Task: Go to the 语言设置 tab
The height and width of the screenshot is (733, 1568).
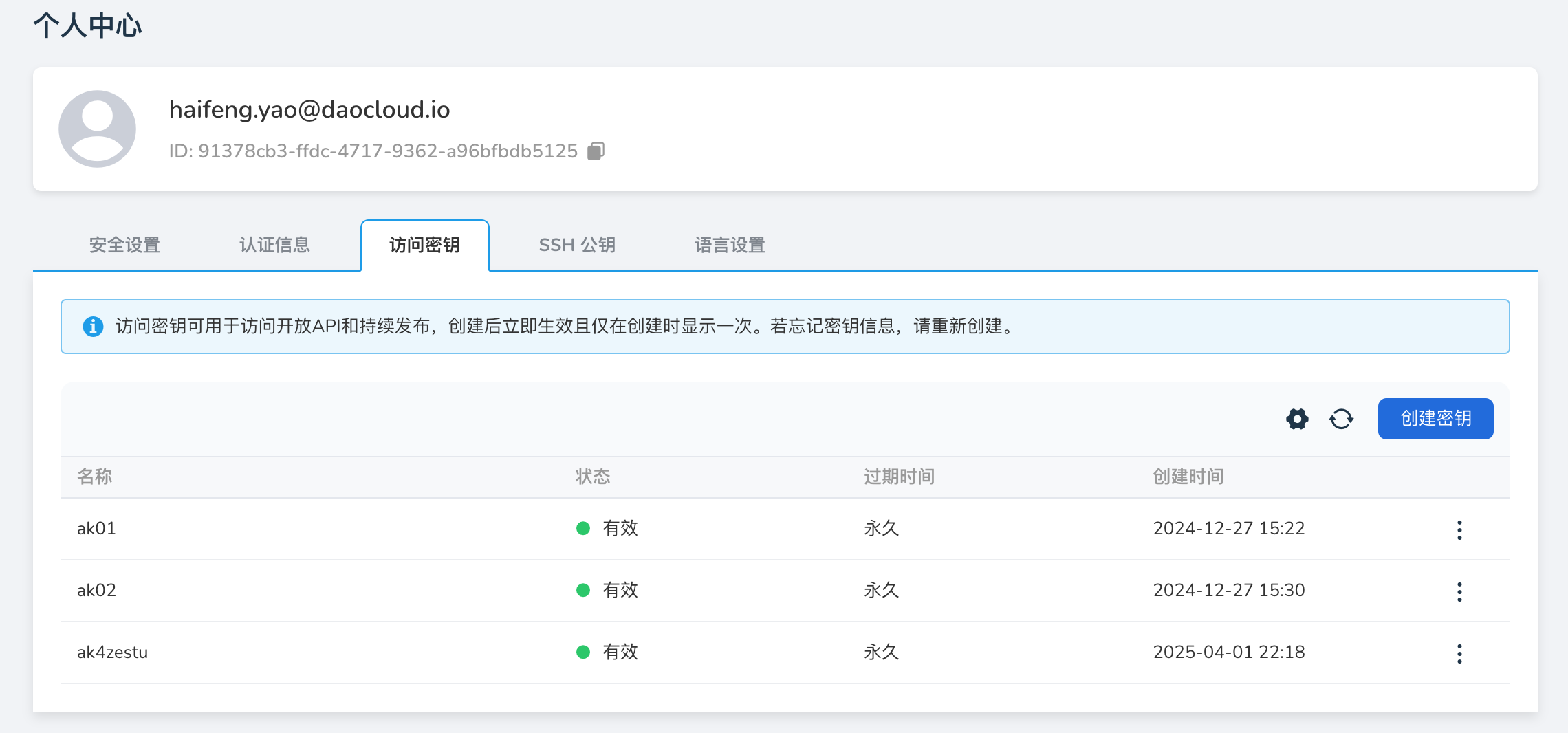Action: pyautogui.click(x=730, y=245)
